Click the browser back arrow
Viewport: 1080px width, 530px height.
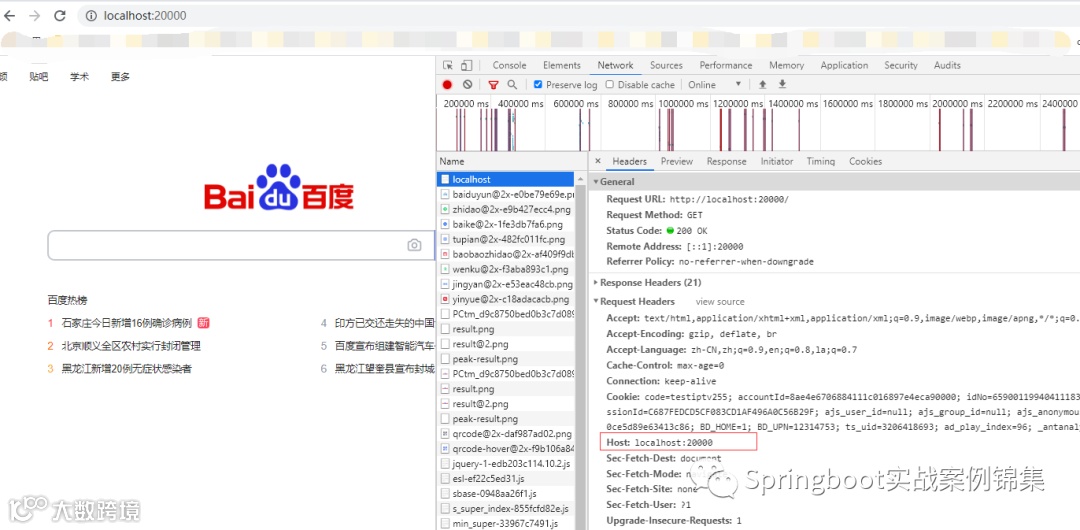(x=10, y=16)
